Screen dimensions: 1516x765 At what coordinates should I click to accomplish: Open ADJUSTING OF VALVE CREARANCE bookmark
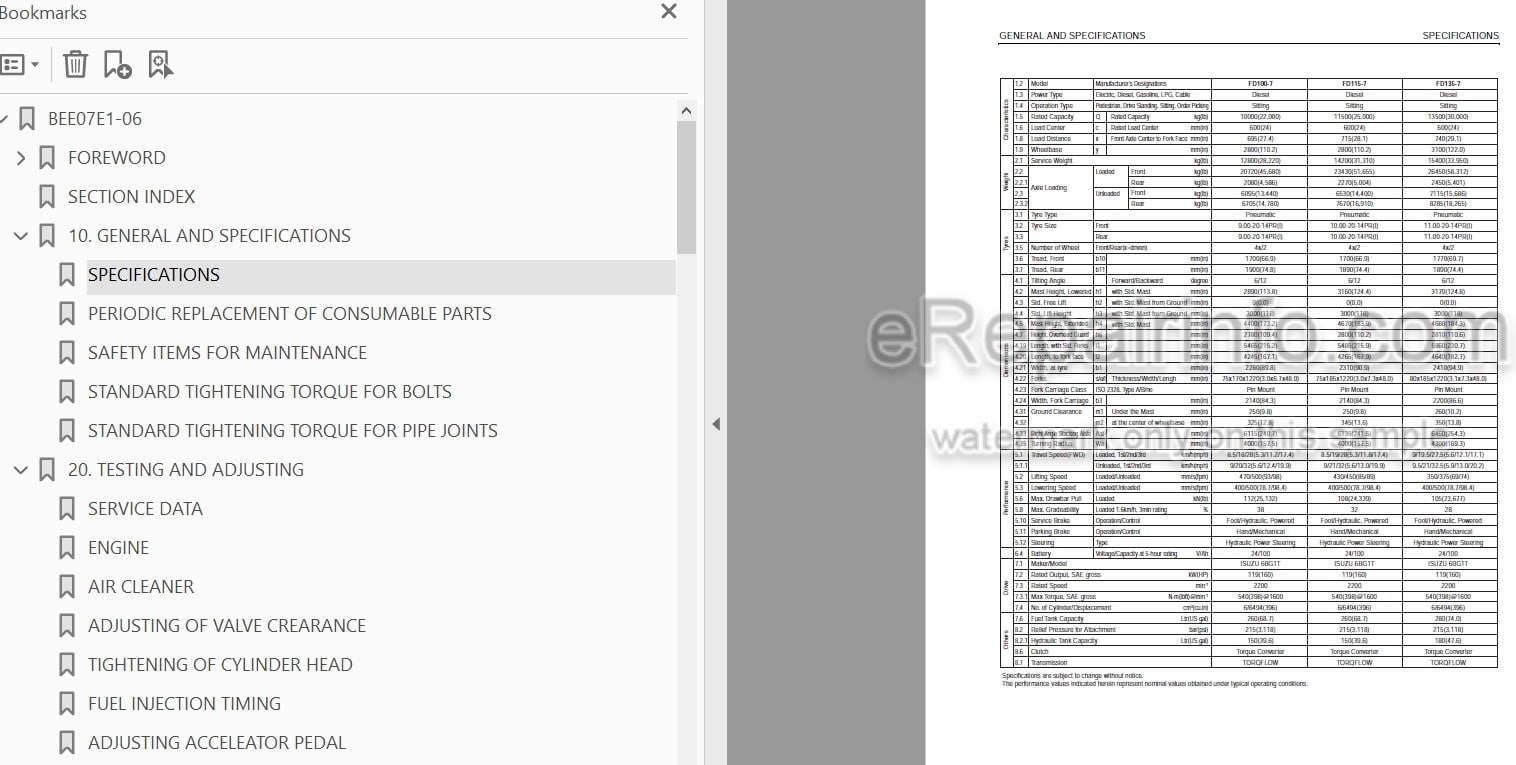(227, 626)
